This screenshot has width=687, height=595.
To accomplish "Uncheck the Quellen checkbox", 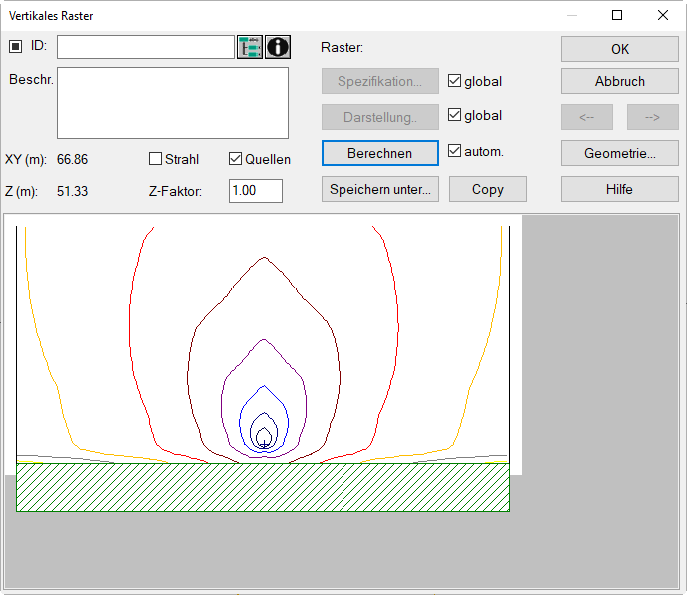I will [x=235, y=159].
